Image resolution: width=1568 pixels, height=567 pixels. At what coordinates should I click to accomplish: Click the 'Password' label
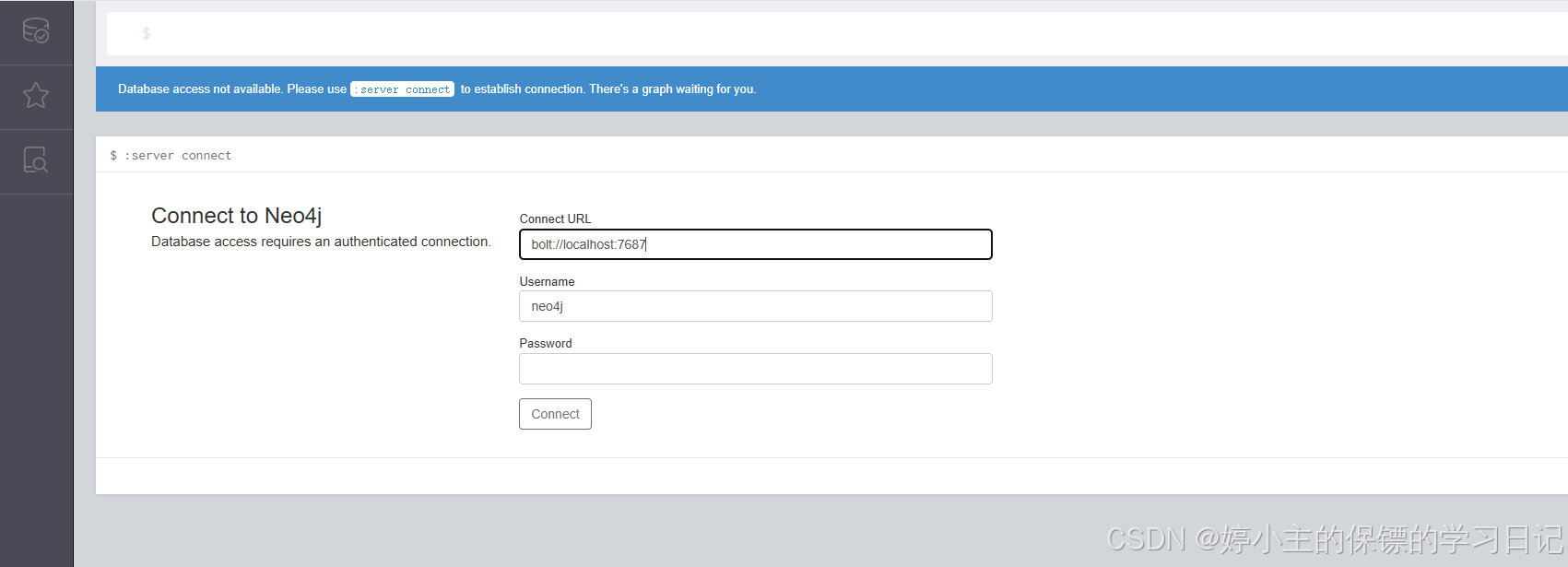pos(546,343)
